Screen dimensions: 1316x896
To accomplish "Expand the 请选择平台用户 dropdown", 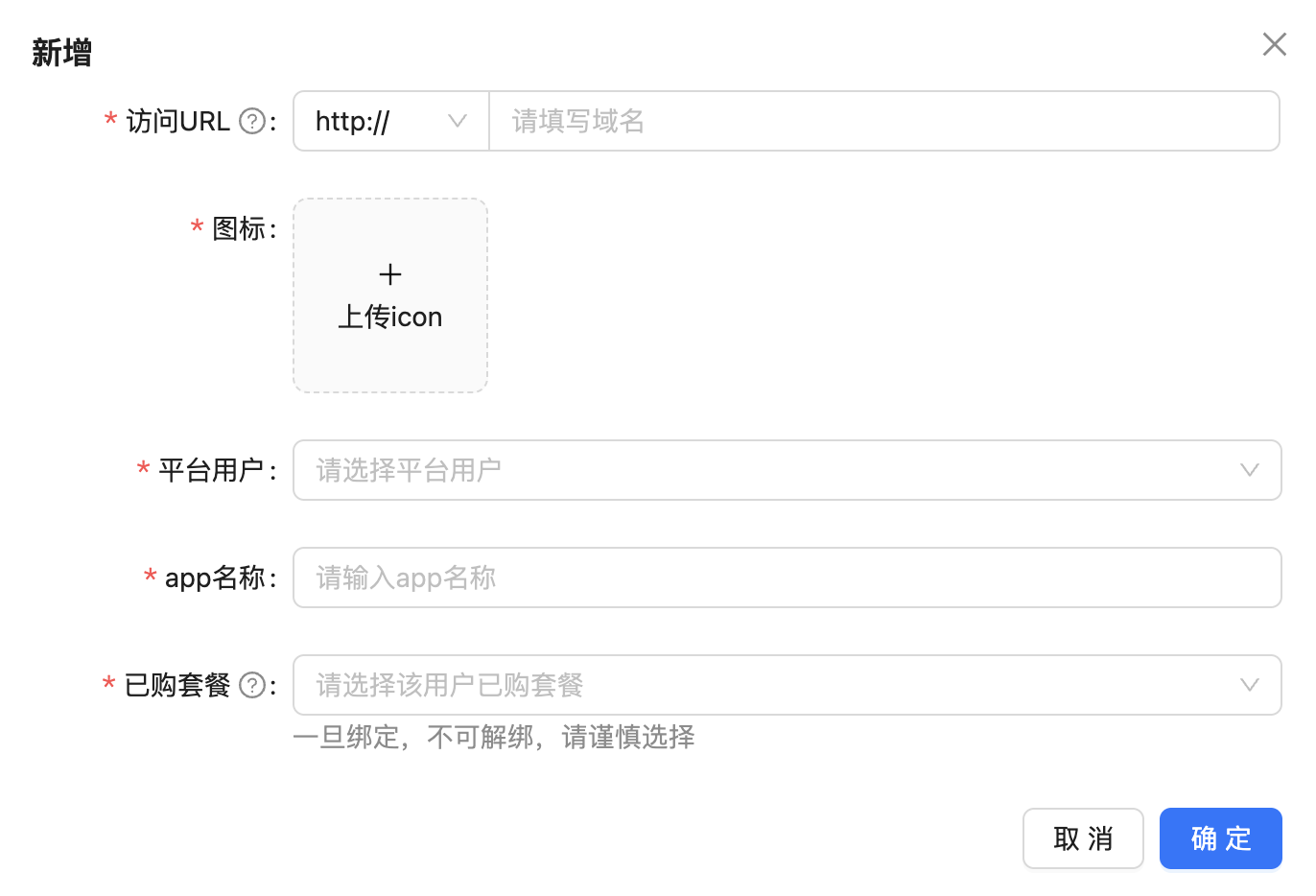I will click(x=767, y=470).
